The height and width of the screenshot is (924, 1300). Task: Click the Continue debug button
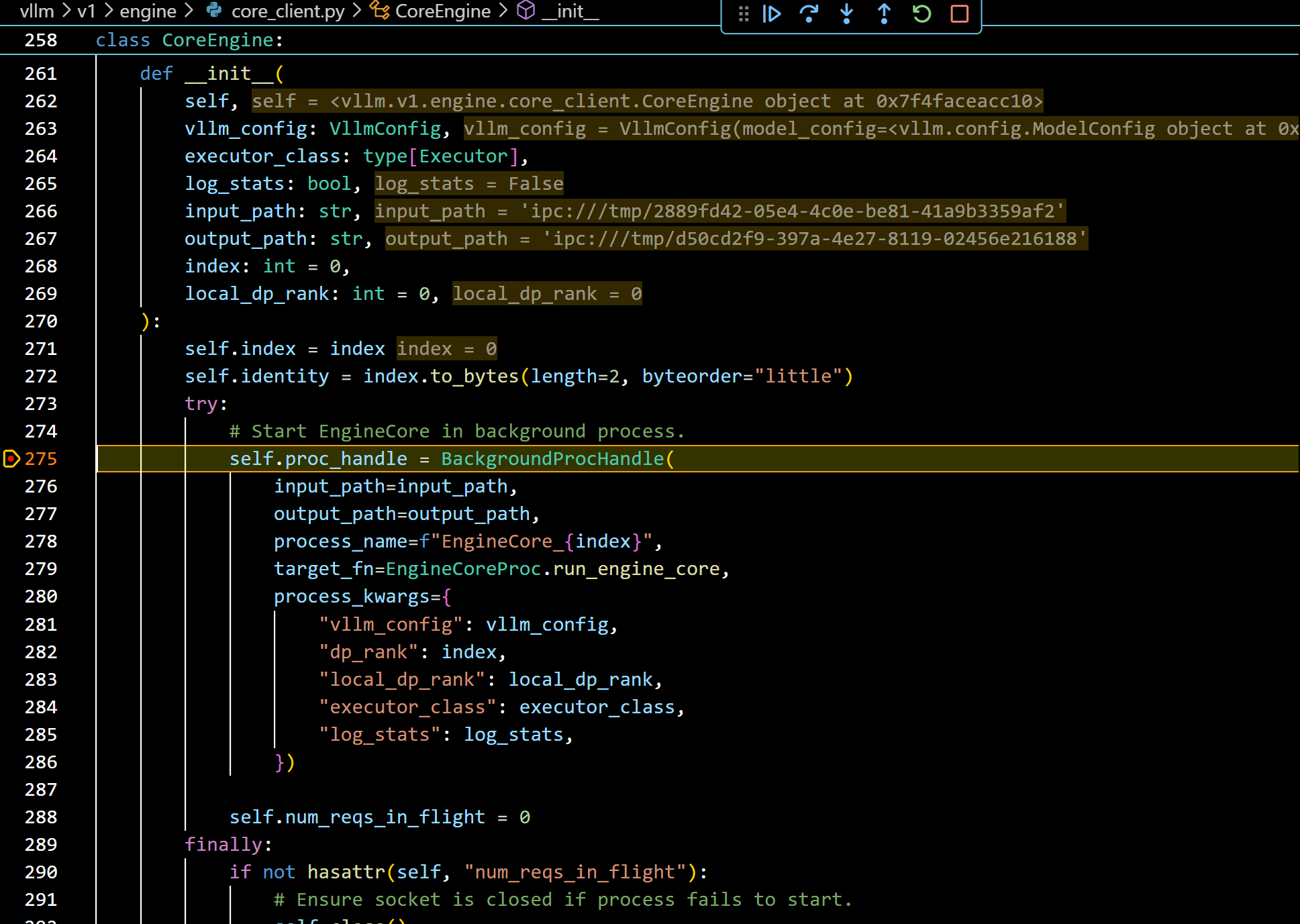(x=772, y=13)
